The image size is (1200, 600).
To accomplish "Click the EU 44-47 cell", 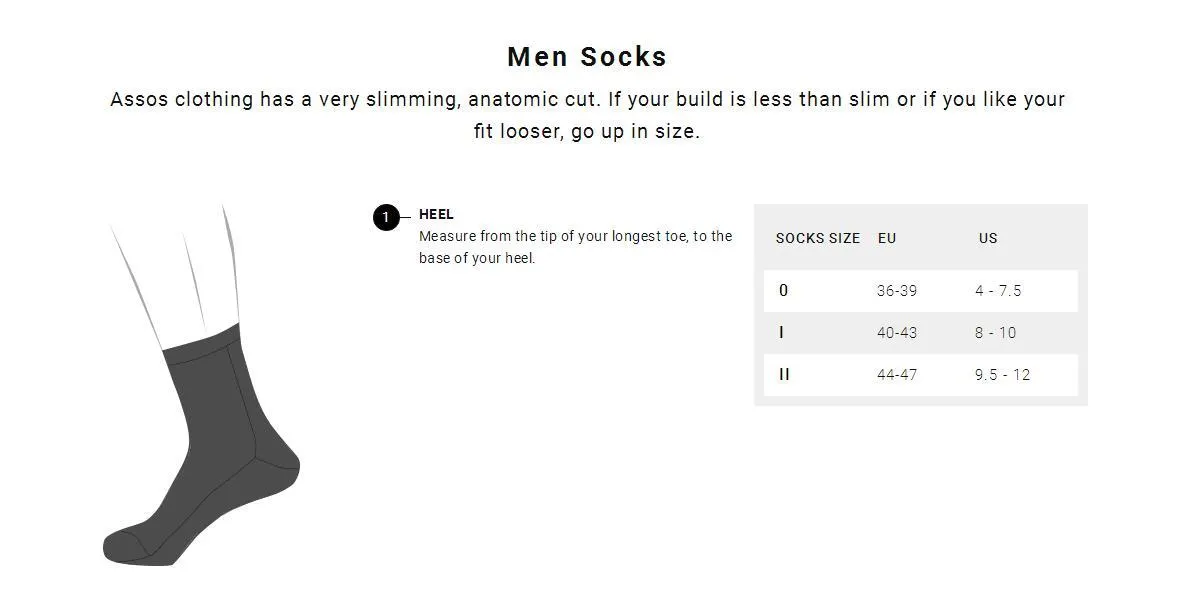I will (x=897, y=375).
